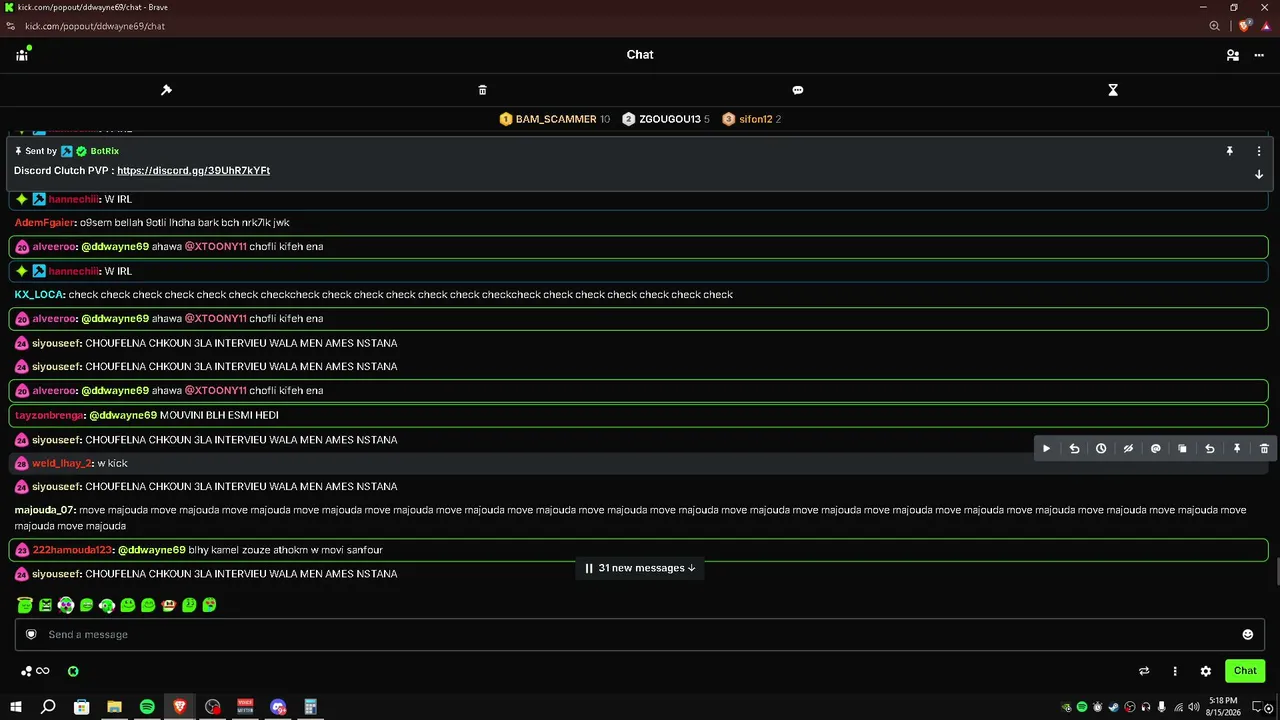The height and width of the screenshot is (720, 1280).
Task: Click the chat scrollbar thumb
Action: coord(1276,572)
